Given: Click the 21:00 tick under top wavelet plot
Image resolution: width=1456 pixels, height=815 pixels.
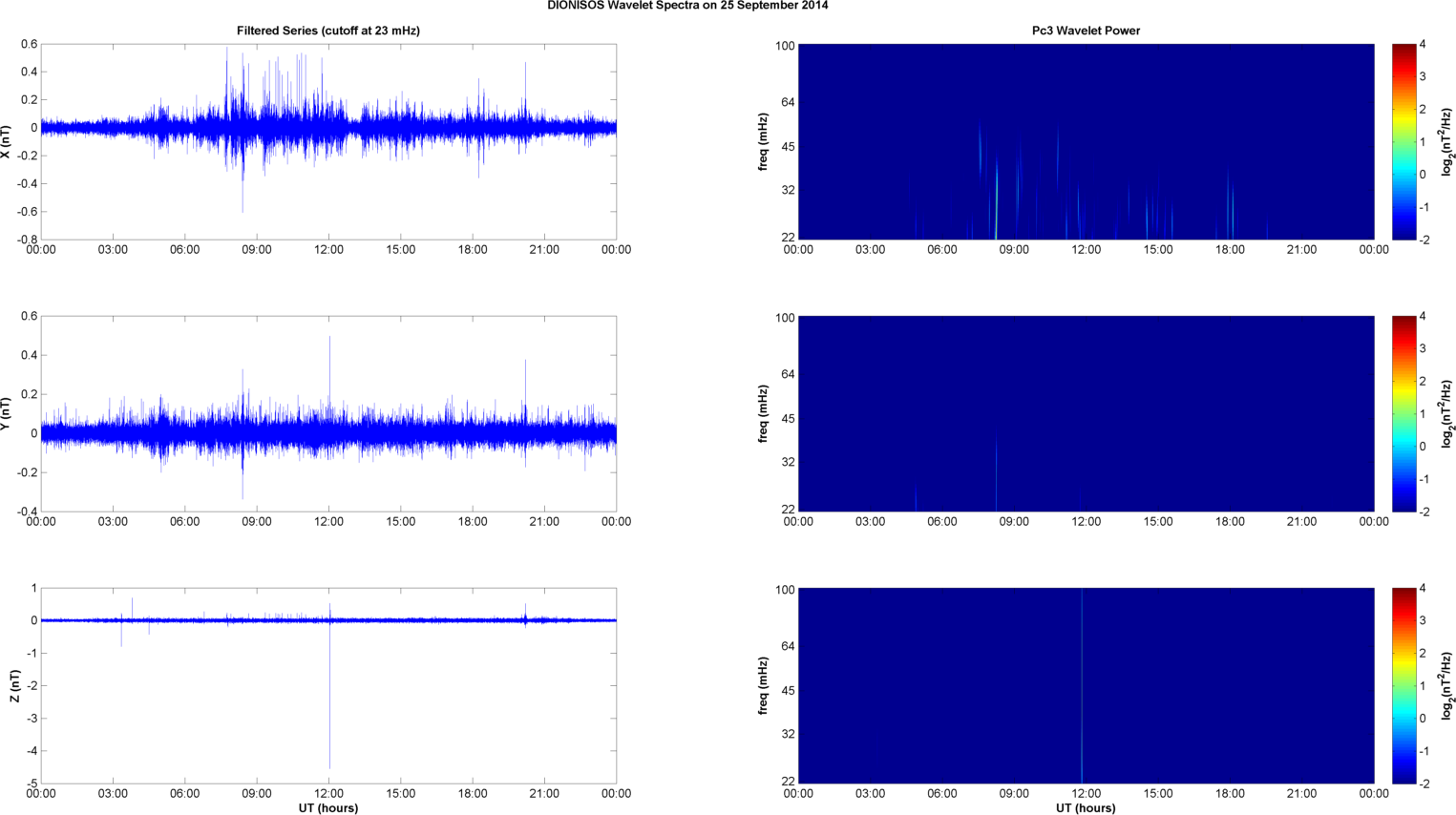Looking at the screenshot, I should 1302,250.
